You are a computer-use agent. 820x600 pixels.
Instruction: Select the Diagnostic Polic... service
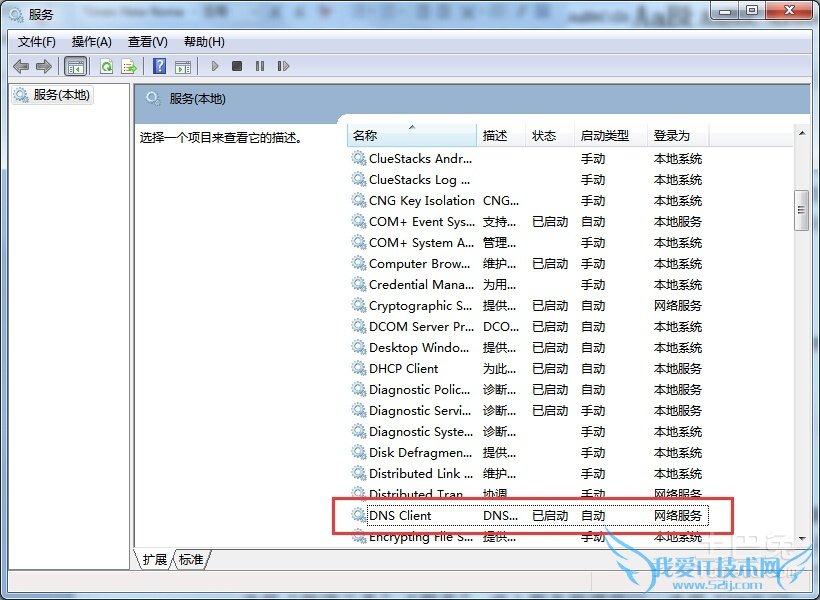528,390
